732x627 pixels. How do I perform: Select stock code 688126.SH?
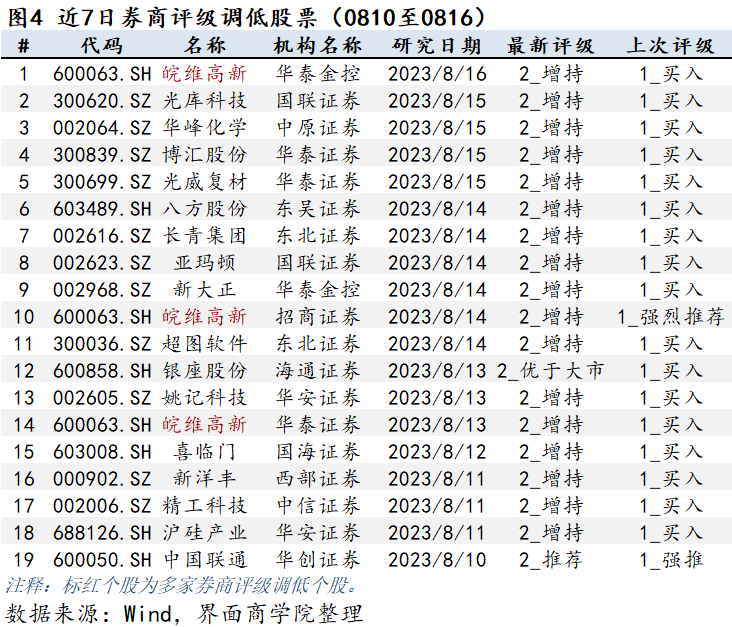(x=102, y=533)
